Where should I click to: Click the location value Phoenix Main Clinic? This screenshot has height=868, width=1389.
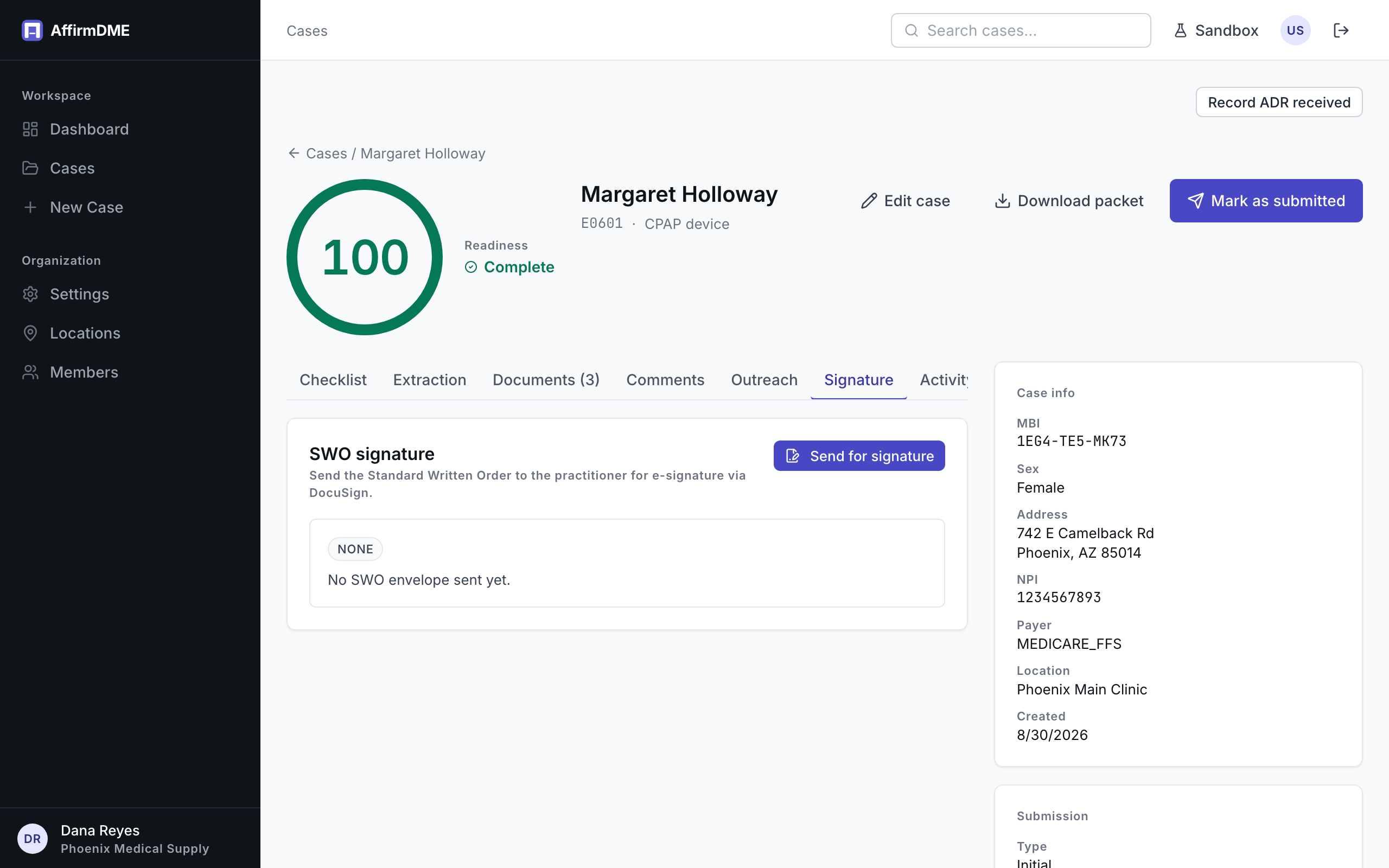point(1081,690)
